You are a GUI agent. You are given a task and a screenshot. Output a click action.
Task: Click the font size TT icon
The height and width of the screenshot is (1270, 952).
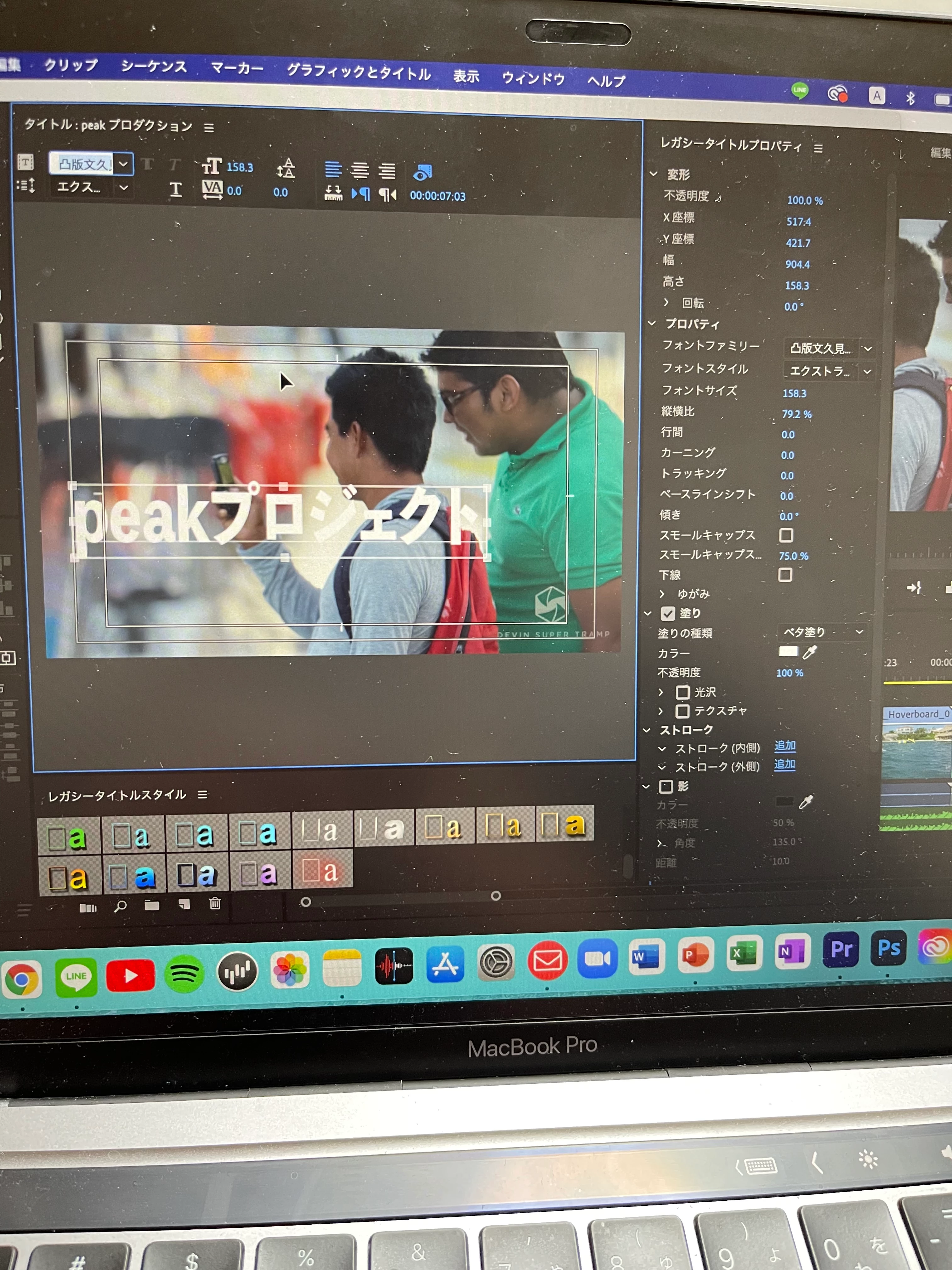[x=212, y=166]
